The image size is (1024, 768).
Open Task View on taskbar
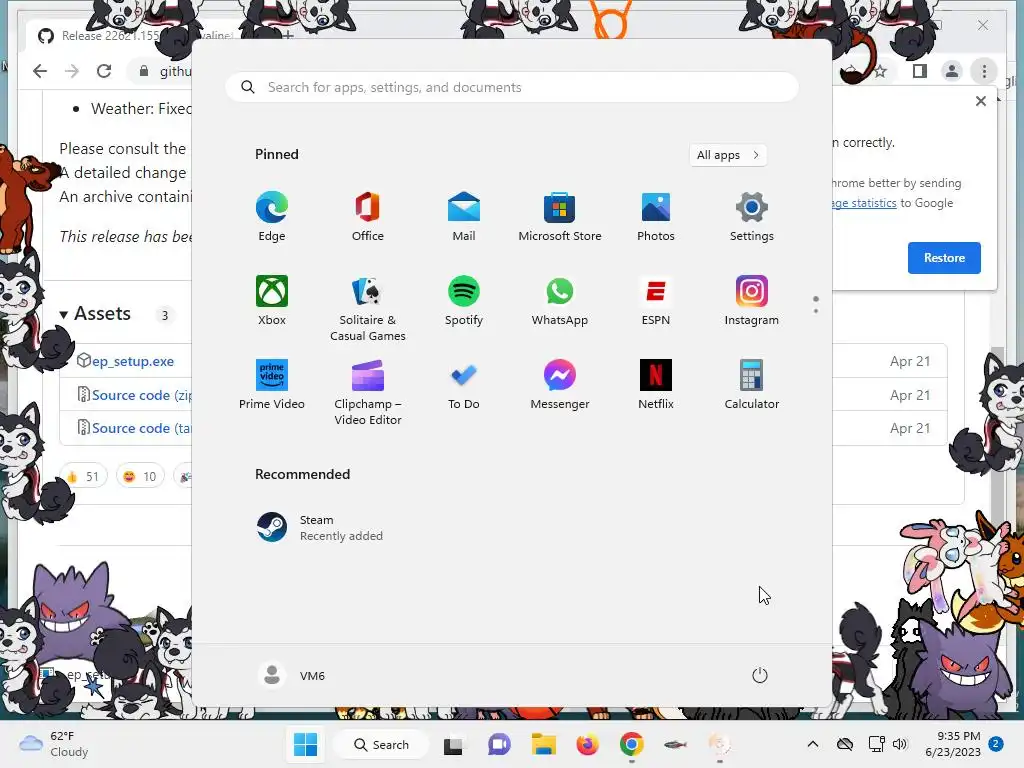pos(454,744)
